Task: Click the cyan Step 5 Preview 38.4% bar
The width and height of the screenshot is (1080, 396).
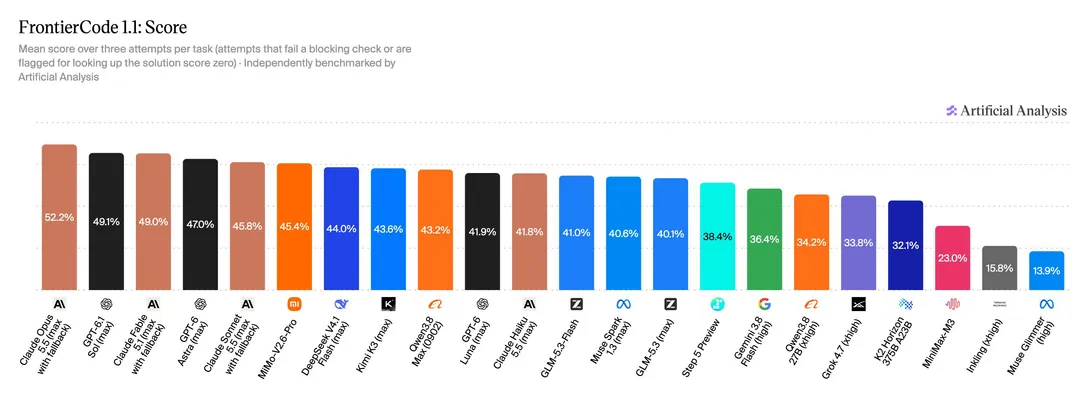Action: click(x=717, y=236)
